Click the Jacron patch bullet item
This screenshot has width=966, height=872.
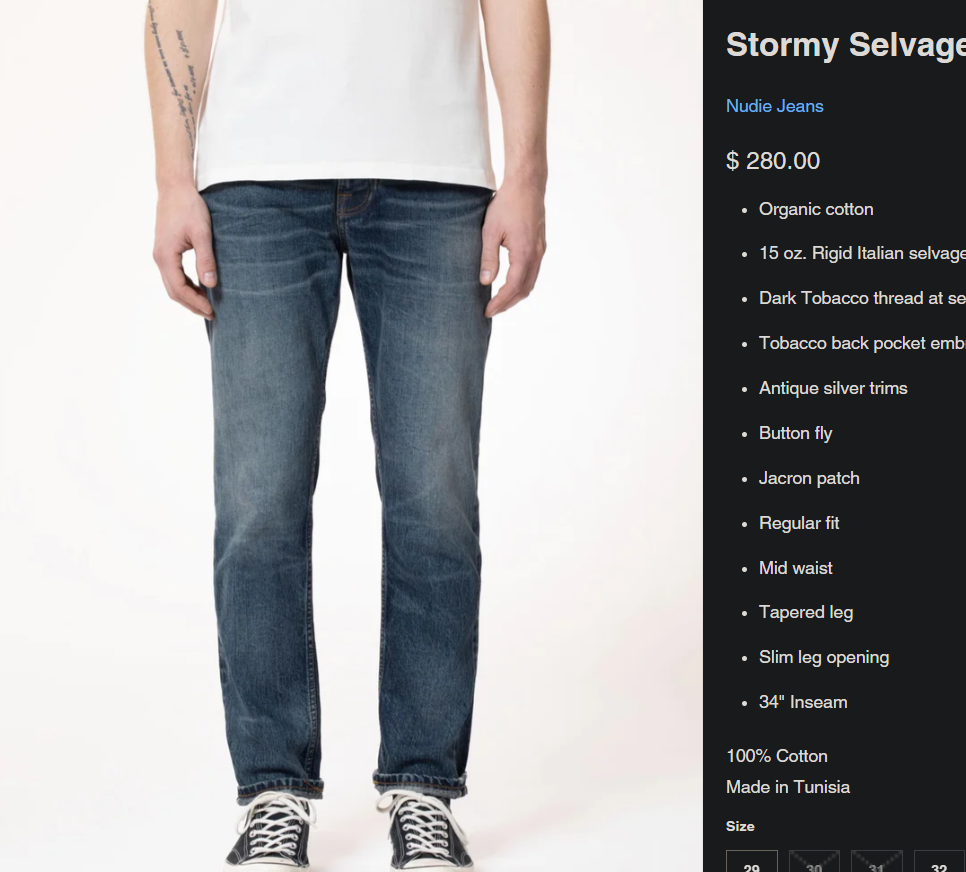coord(809,478)
